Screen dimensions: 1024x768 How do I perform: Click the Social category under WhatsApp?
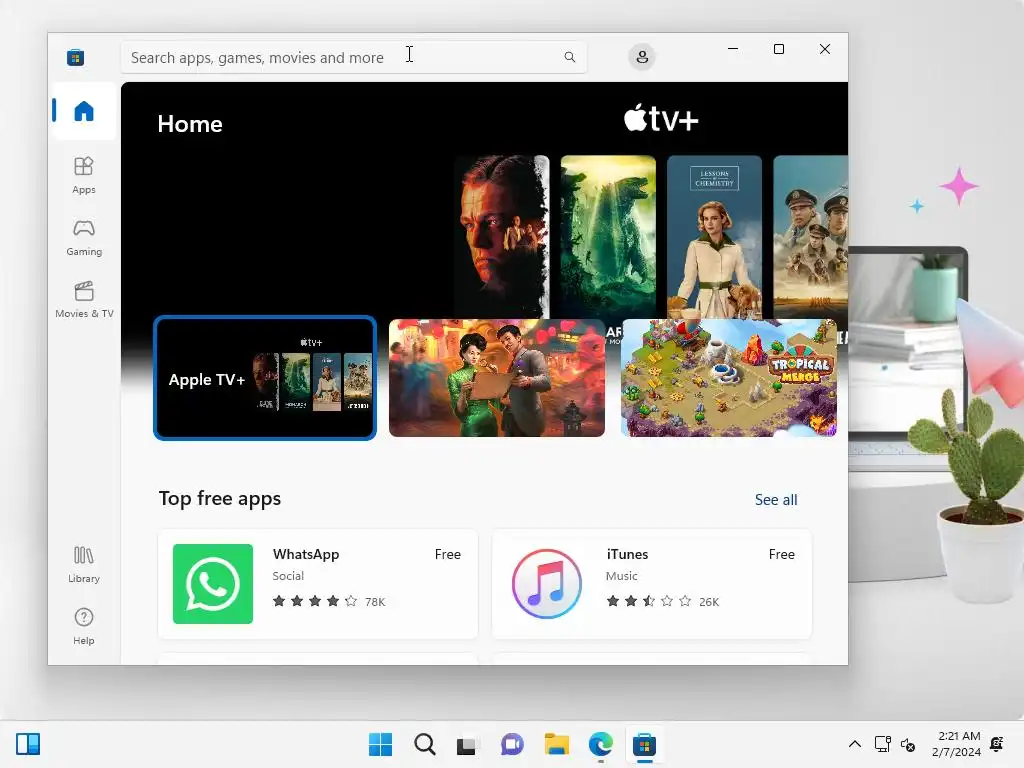288,576
